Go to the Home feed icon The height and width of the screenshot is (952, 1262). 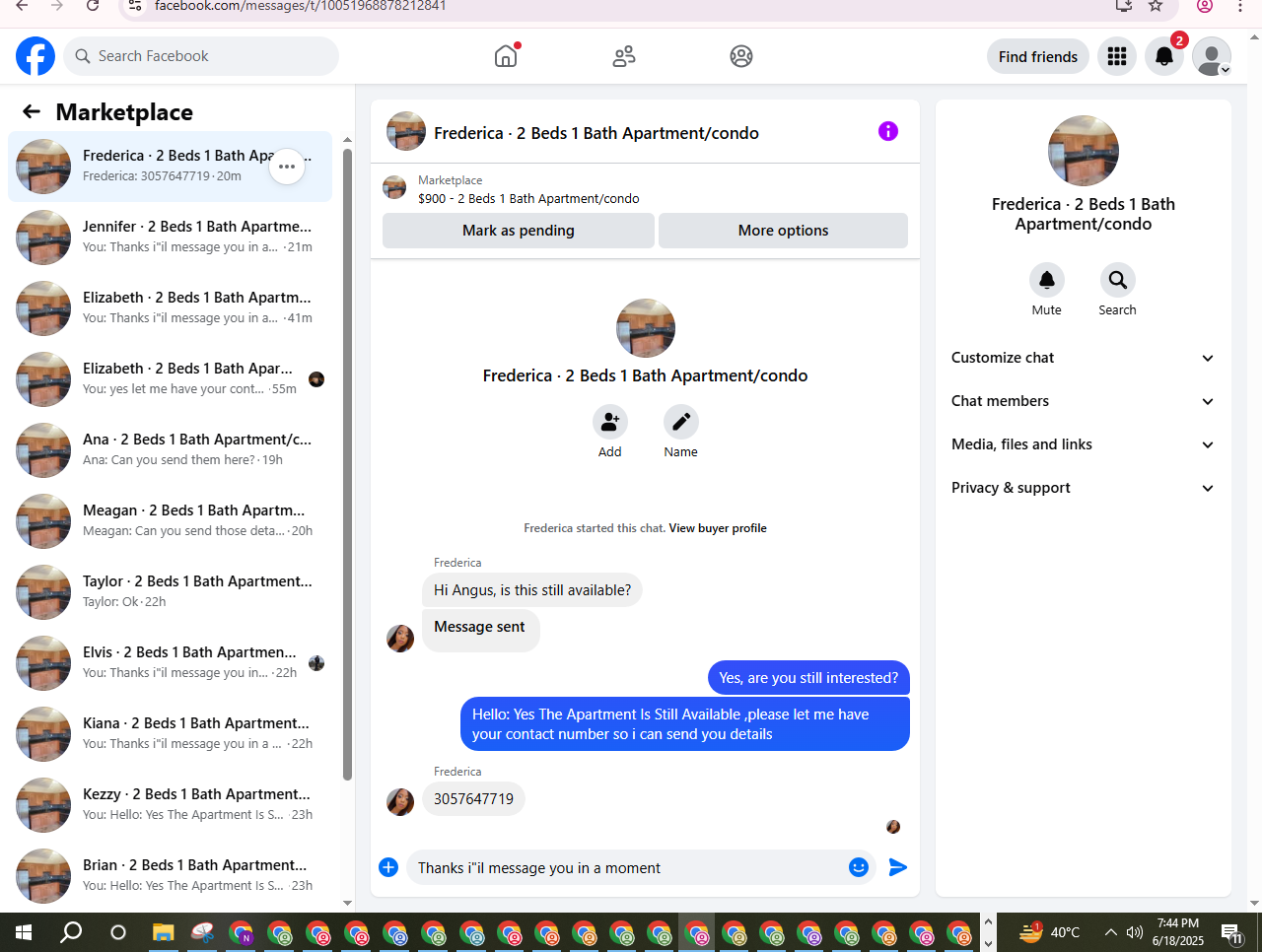(506, 56)
